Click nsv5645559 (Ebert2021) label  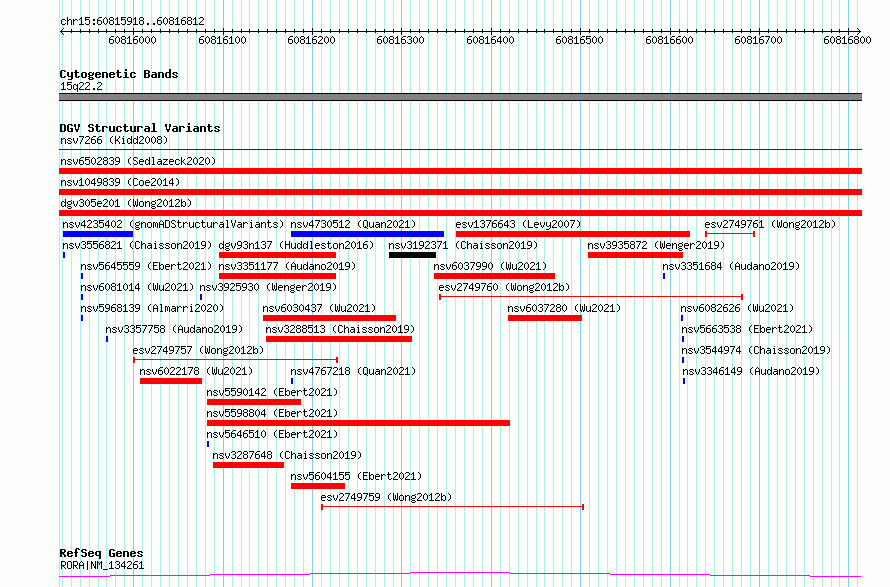tap(146, 266)
